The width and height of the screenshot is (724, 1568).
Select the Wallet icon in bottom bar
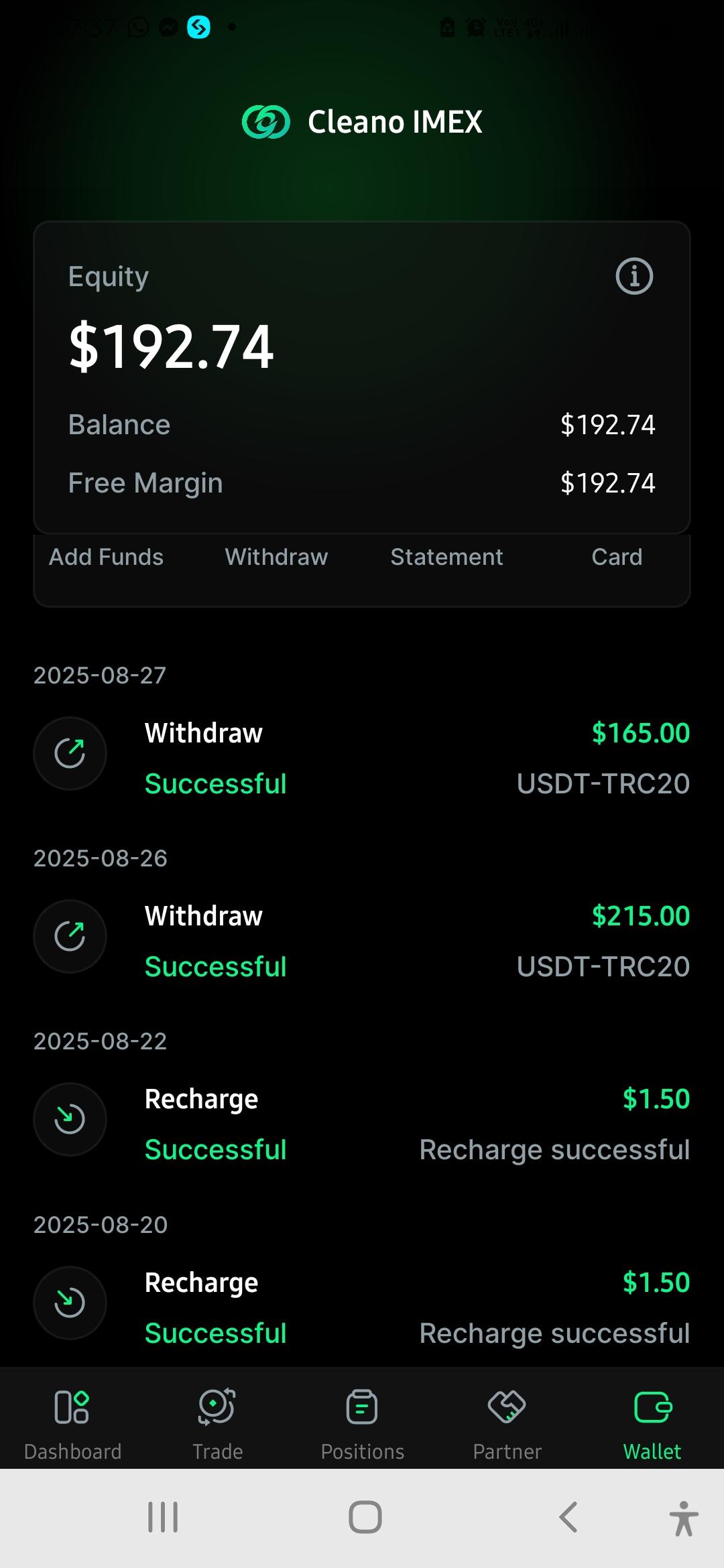coord(652,1407)
